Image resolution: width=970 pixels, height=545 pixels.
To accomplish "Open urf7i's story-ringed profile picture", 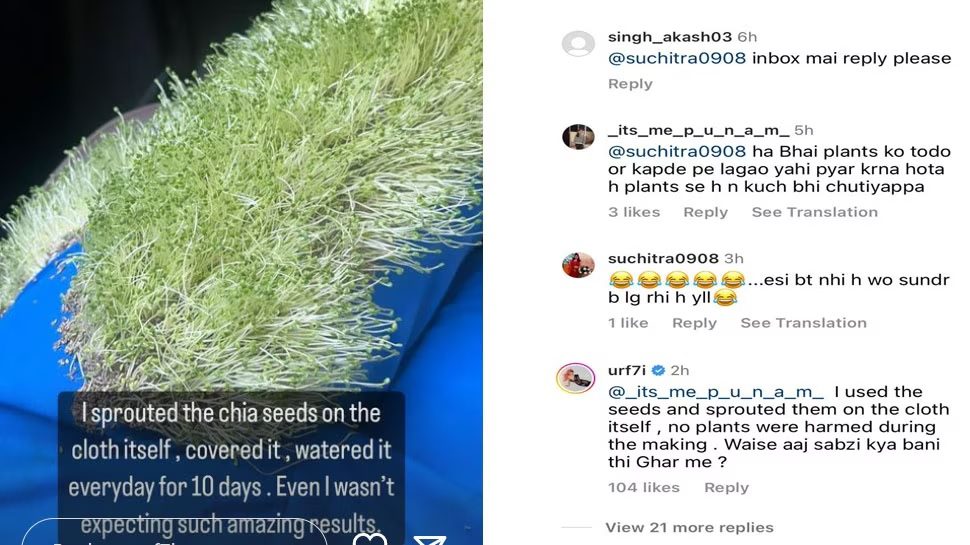I will point(576,377).
